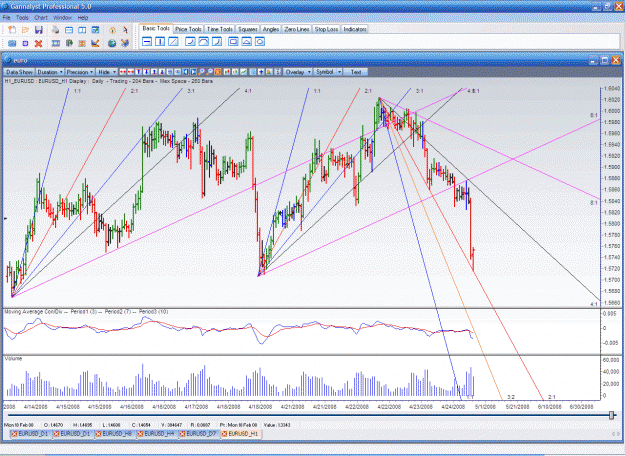Open the Tools menu
Viewport: 625px width, 456px height.
[22, 18]
